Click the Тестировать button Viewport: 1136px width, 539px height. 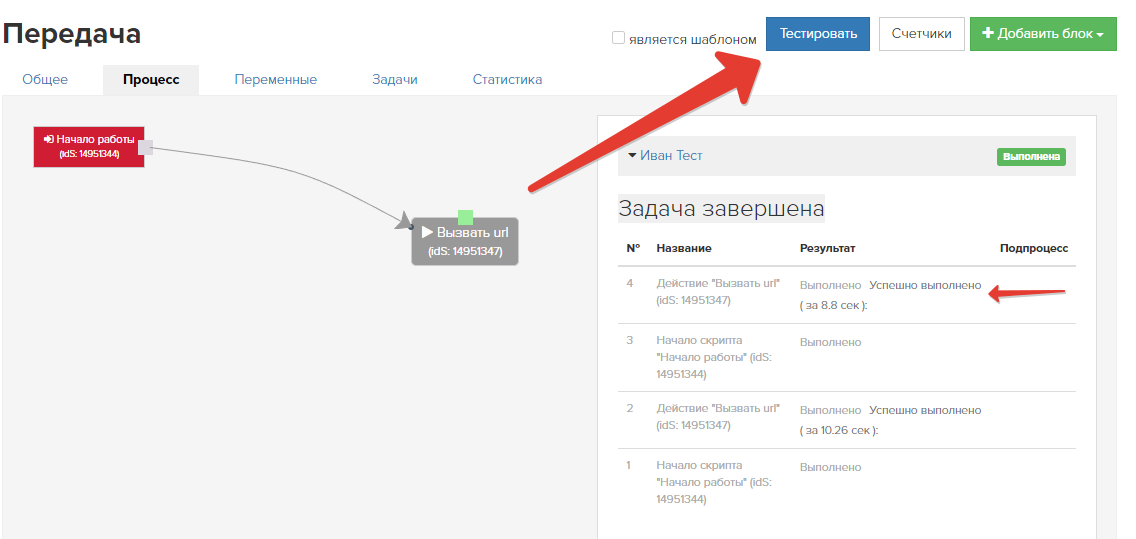point(817,34)
